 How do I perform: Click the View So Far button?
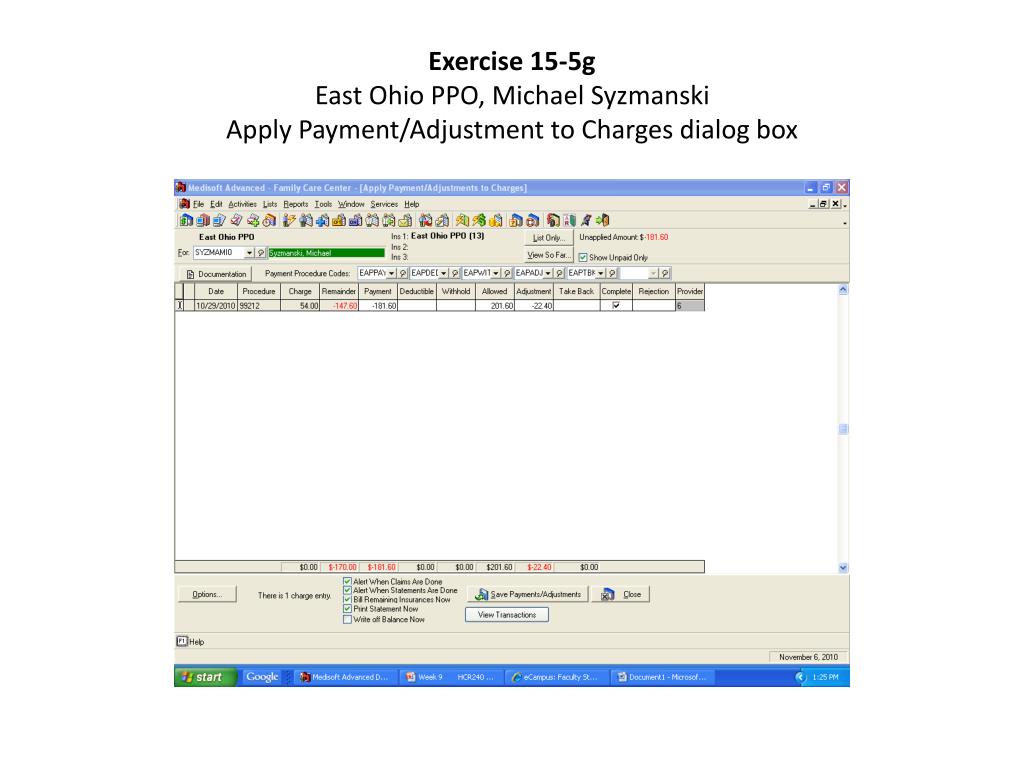(x=549, y=255)
